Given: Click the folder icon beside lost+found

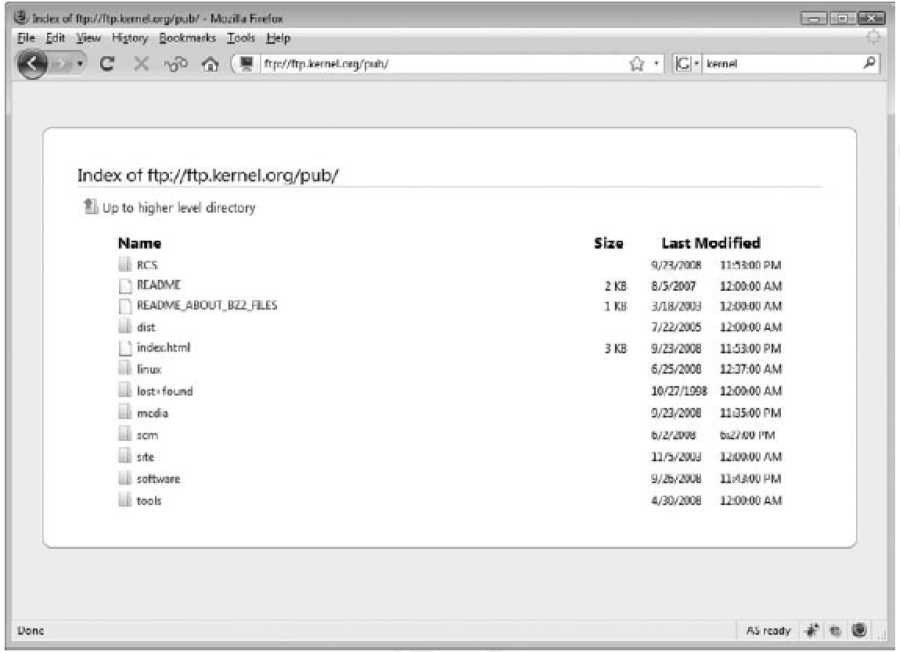Looking at the screenshot, I should tap(125, 390).
